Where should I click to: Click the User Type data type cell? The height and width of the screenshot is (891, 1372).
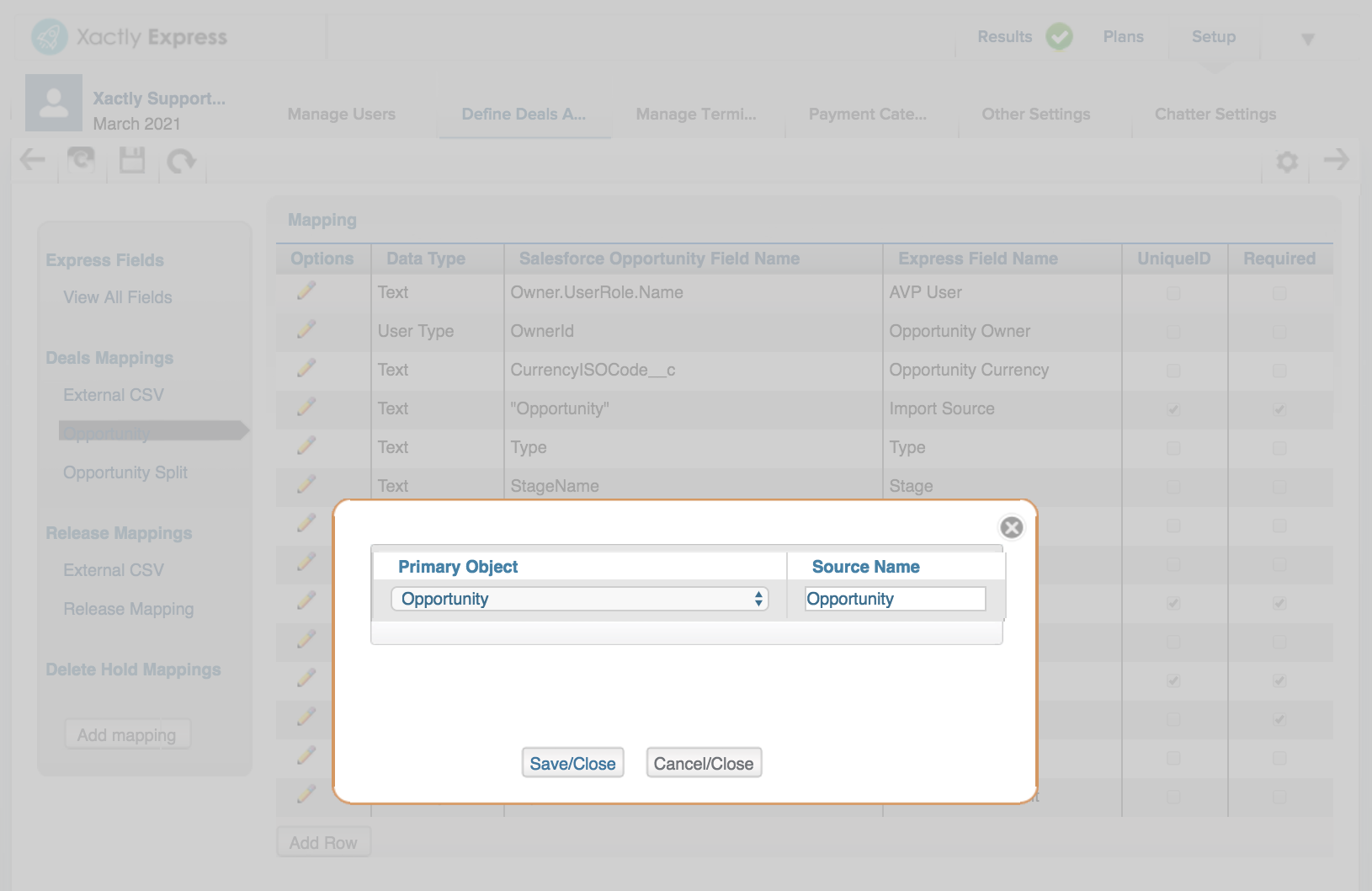tap(416, 331)
